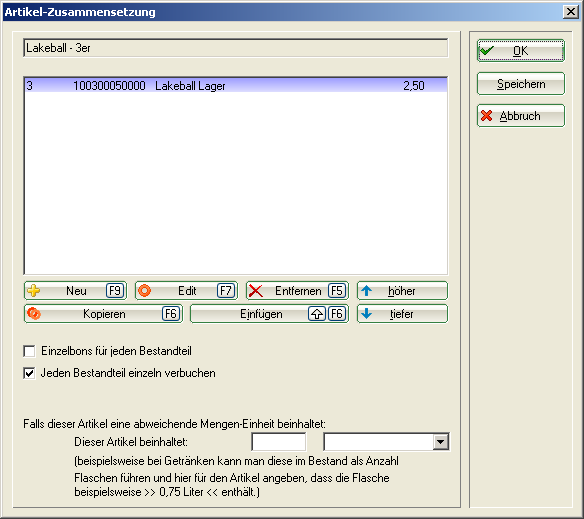Select the Lakeball Lager list row
Image resolution: width=584 pixels, height=519 pixels.
(x=236, y=86)
